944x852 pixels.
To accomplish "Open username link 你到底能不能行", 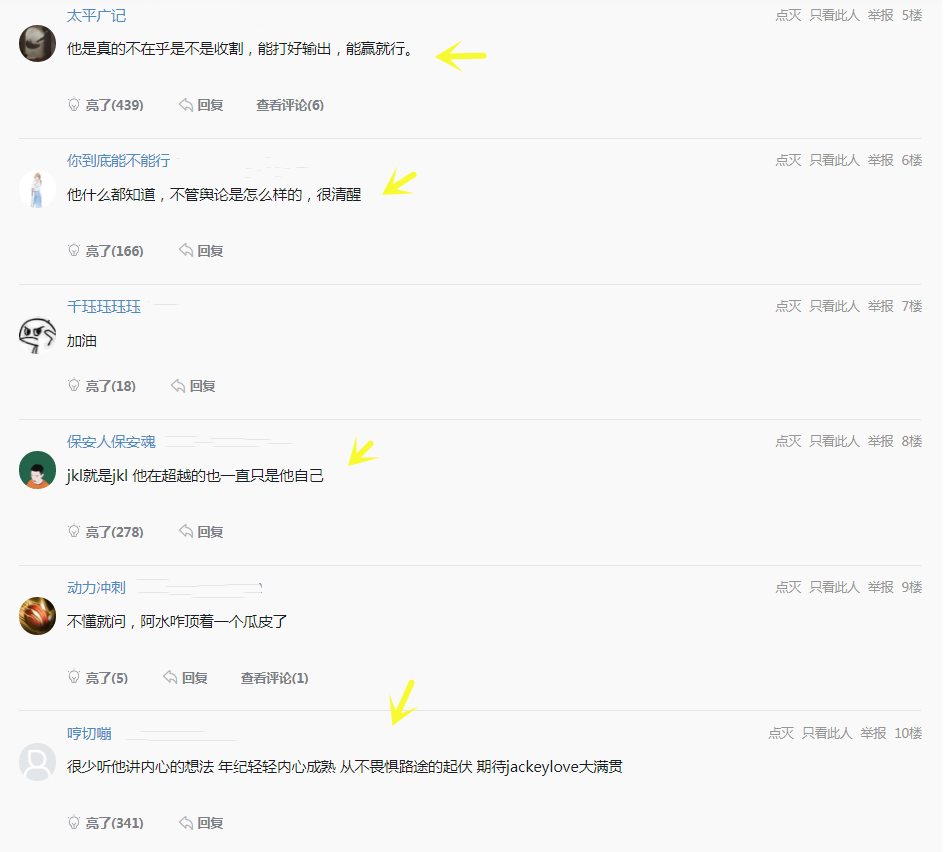I will [119, 161].
